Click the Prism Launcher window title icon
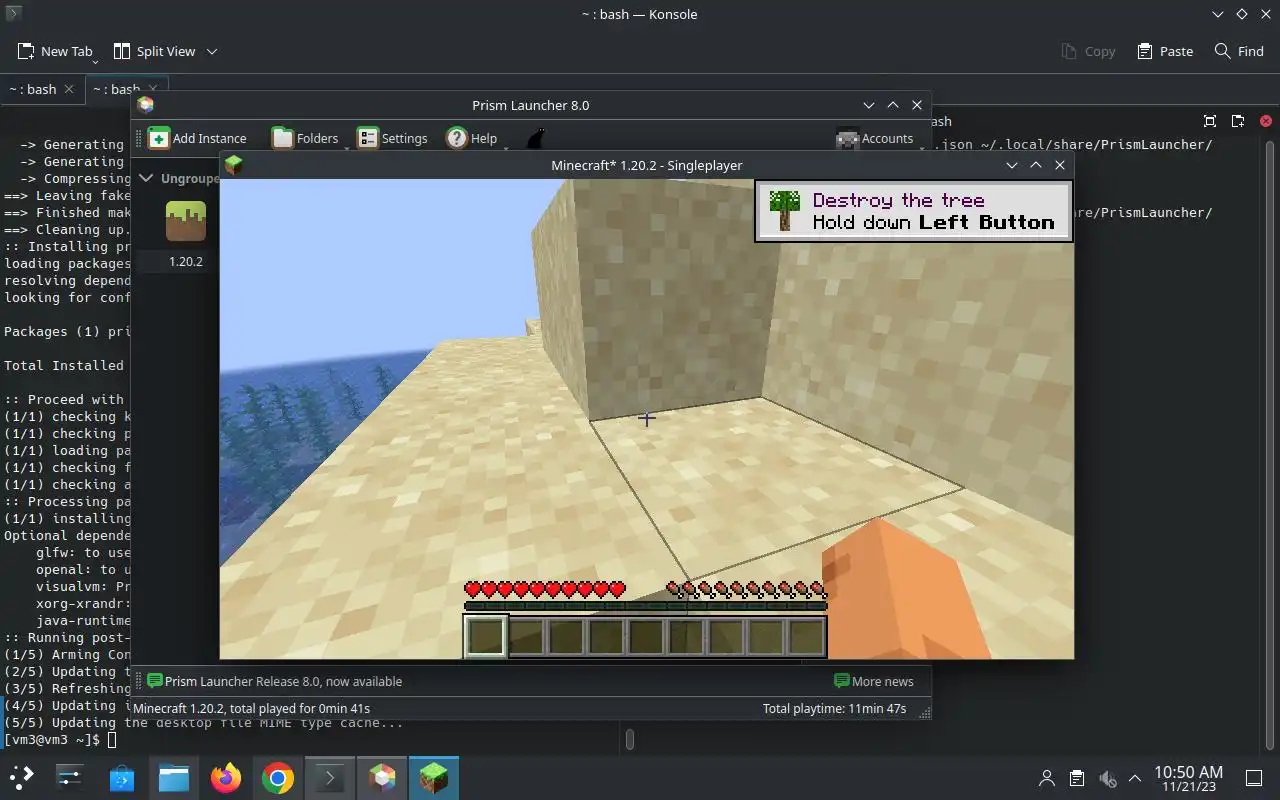 click(146, 105)
